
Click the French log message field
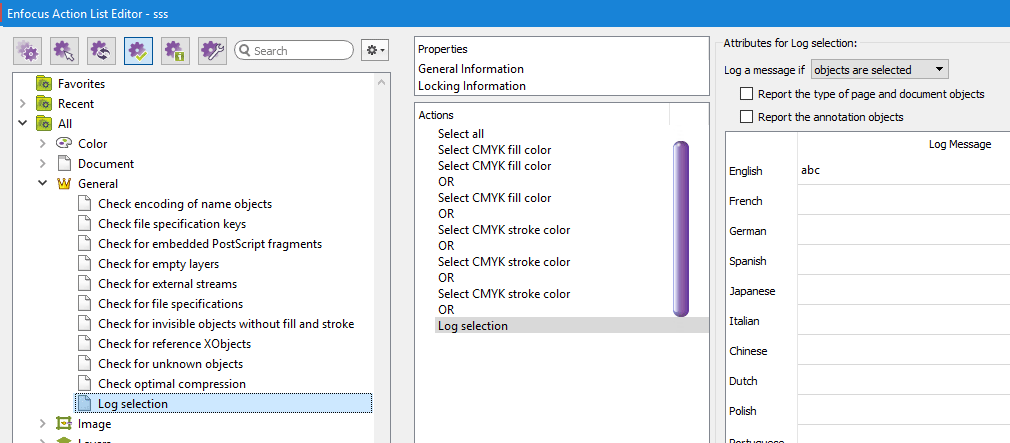[904, 200]
